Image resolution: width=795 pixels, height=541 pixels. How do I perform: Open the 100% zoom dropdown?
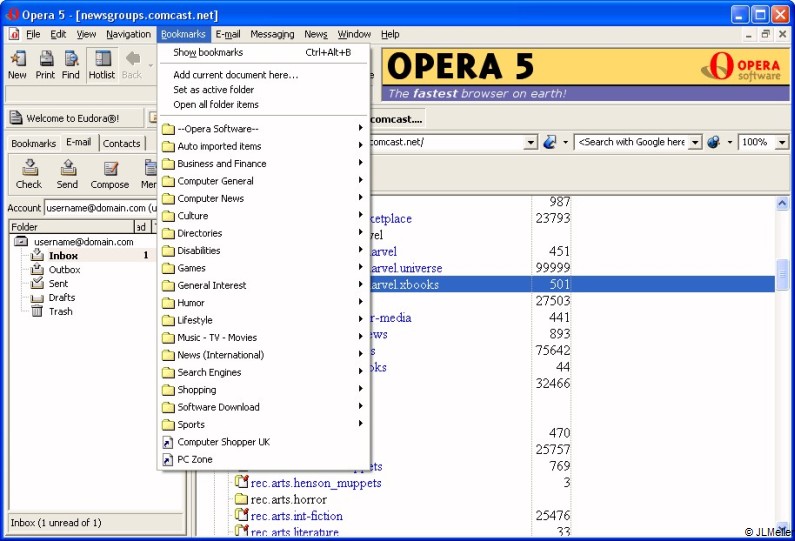click(x=782, y=142)
